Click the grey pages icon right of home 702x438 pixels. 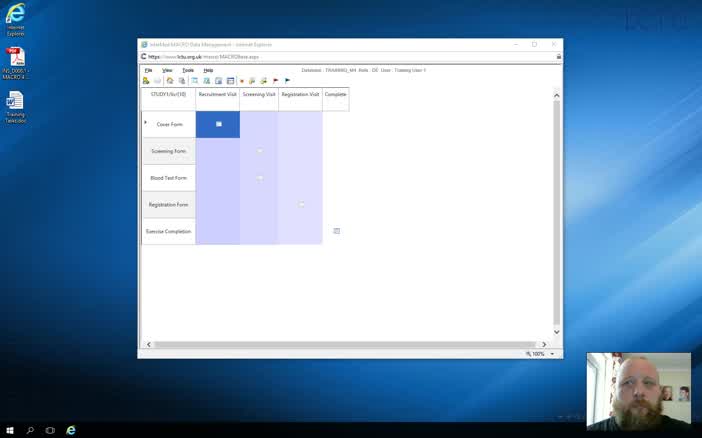click(x=182, y=81)
